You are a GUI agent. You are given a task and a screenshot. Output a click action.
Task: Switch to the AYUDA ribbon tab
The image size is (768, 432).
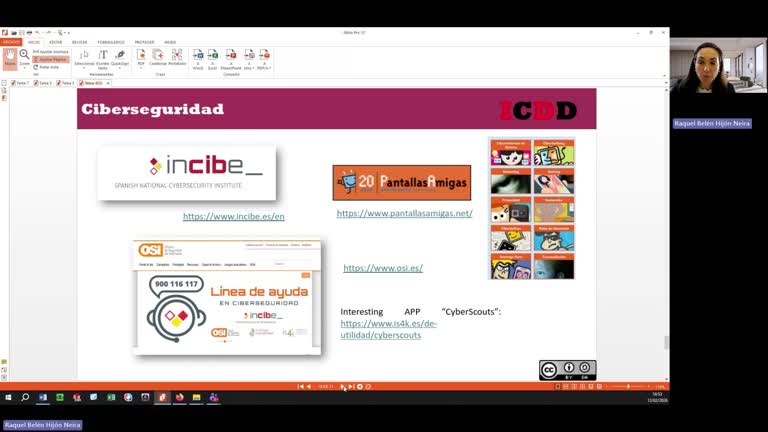coord(170,42)
